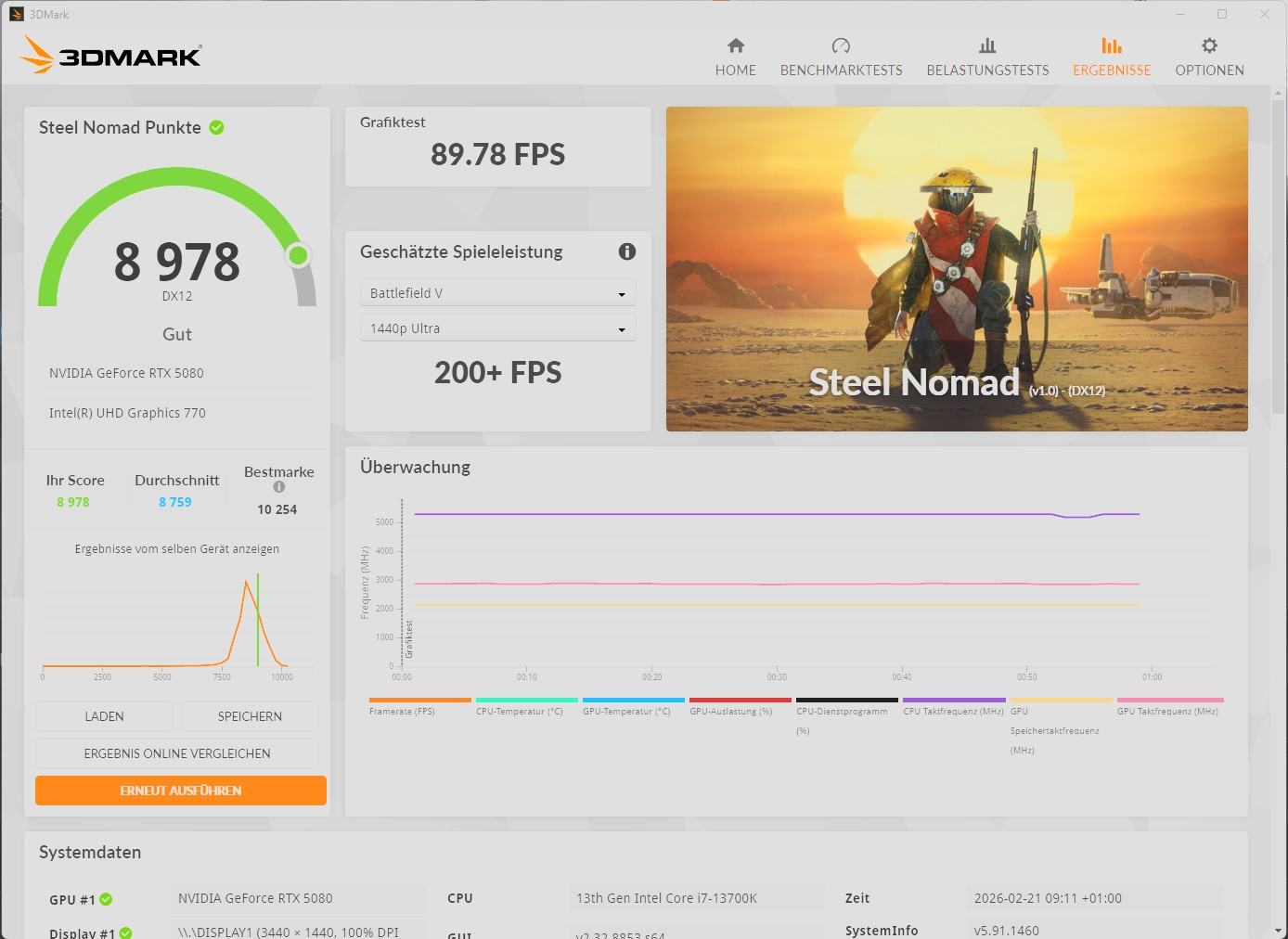The image size is (1288, 939).
Task: Click Zeit value 2026-02-21 09:11
Action: (x=1095, y=898)
